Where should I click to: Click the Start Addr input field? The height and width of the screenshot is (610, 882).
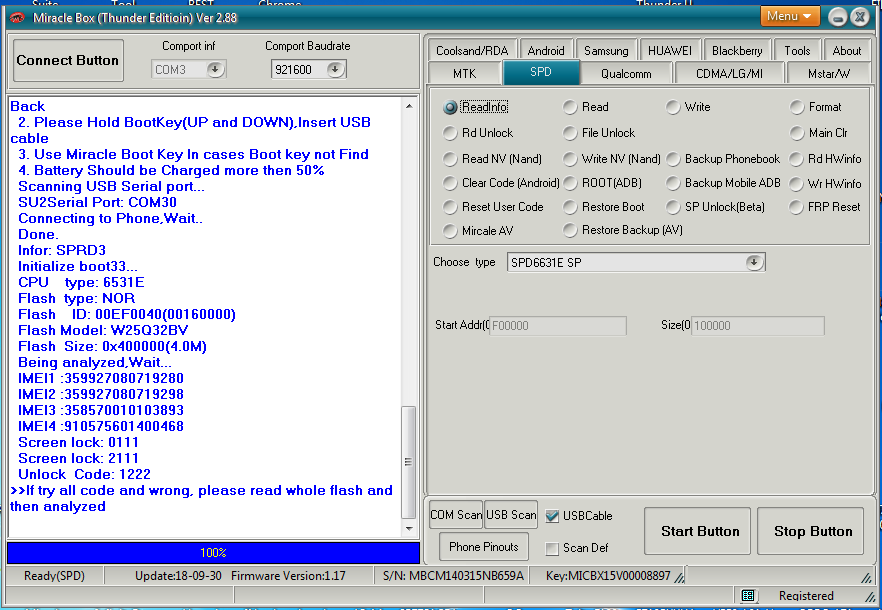[x=557, y=325]
